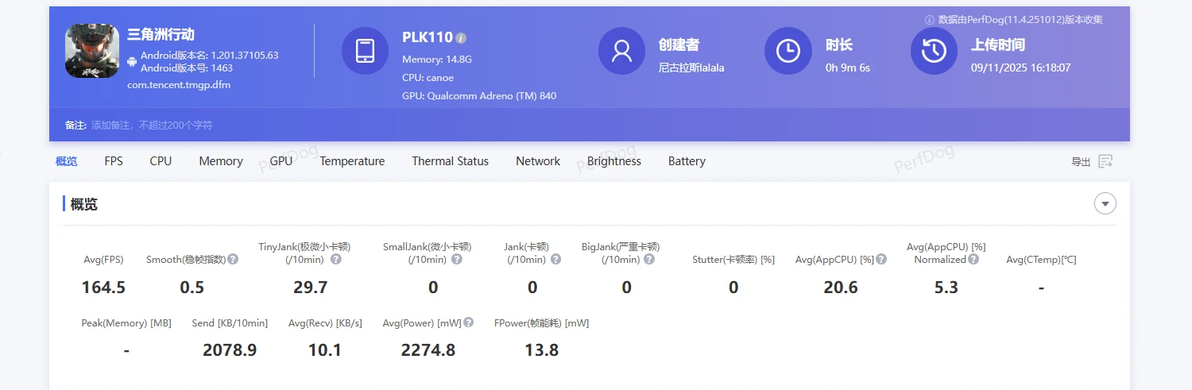
Task: Click the CPU: canoe text
Action: [428, 78]
